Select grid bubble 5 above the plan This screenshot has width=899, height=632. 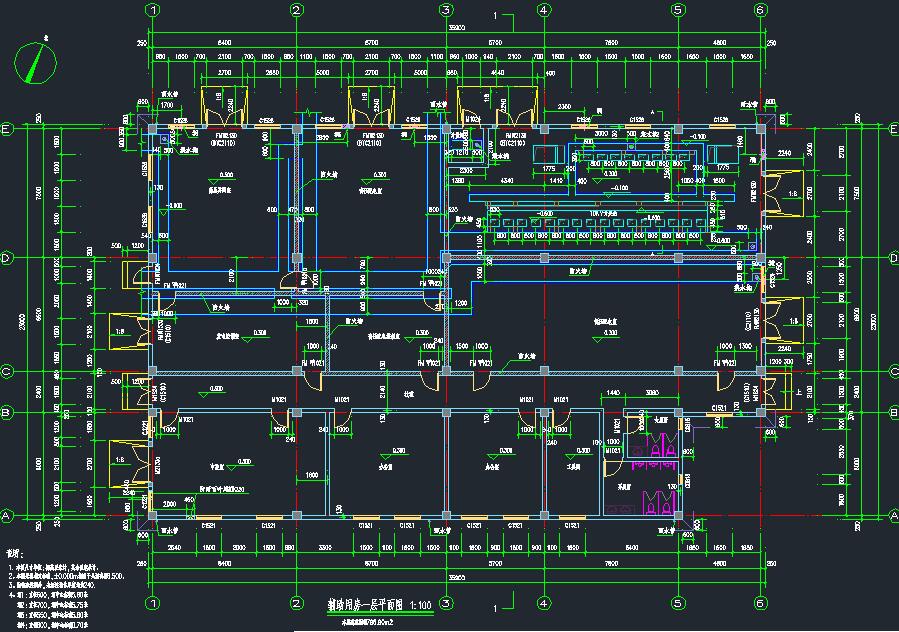pos(678,10)
